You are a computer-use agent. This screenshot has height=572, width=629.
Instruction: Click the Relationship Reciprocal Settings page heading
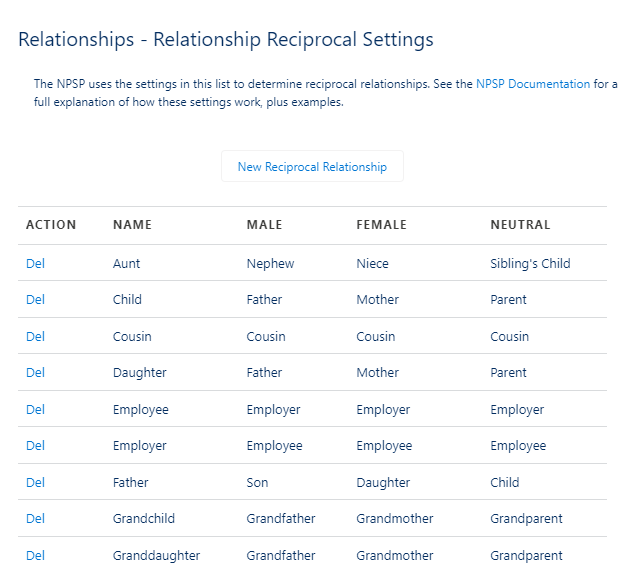pyautogui.click(x=226, y=40)
